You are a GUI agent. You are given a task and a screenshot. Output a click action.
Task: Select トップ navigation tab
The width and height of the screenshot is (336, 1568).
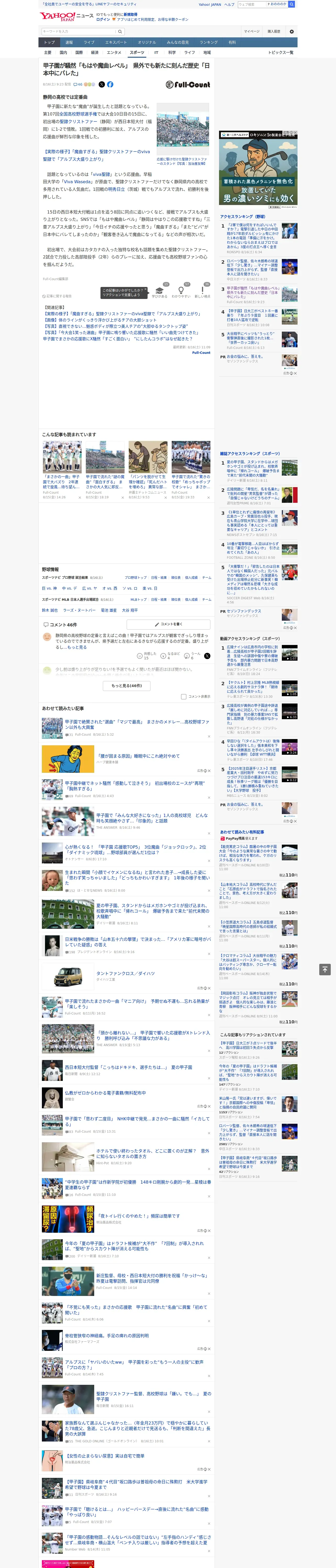(49, 43)
